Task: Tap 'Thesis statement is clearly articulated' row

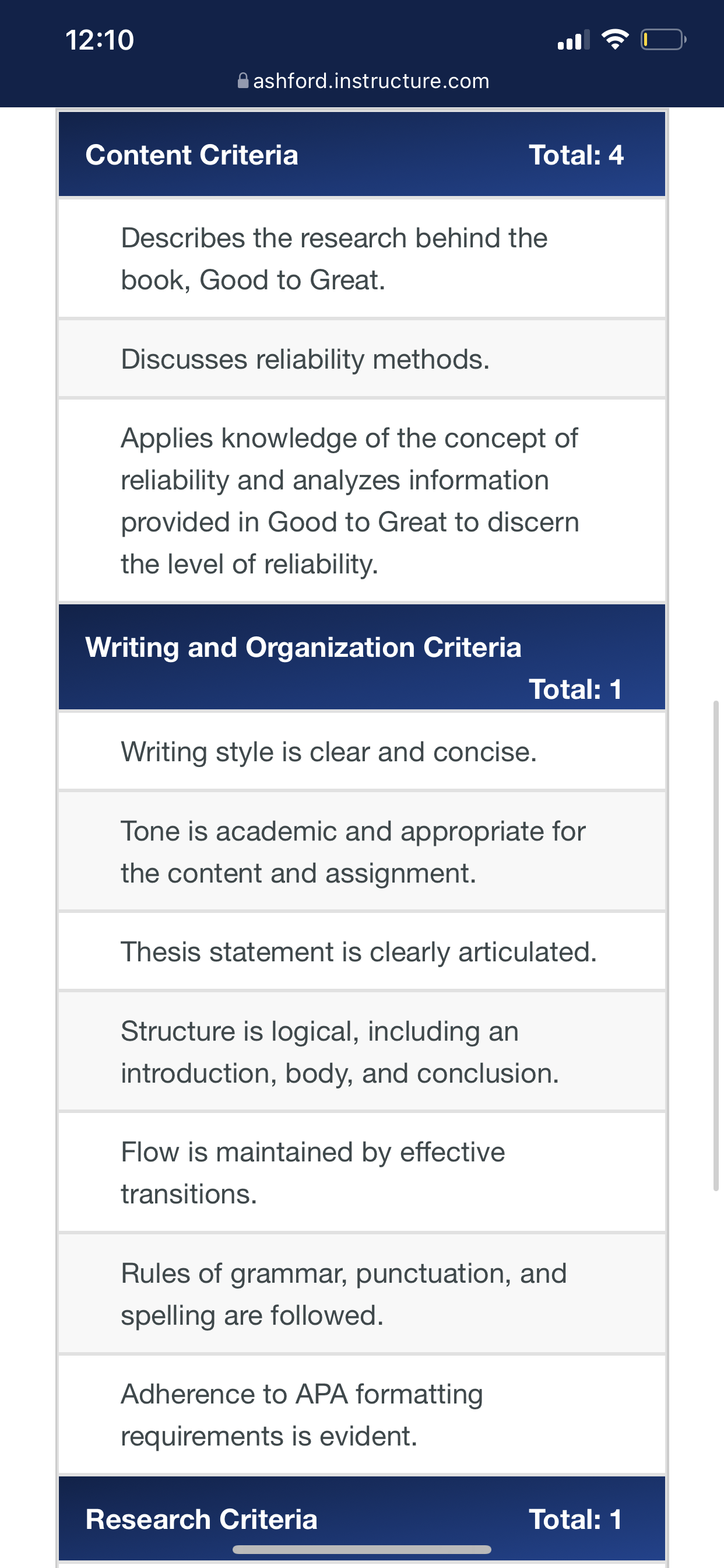Action: pos(362,951)
